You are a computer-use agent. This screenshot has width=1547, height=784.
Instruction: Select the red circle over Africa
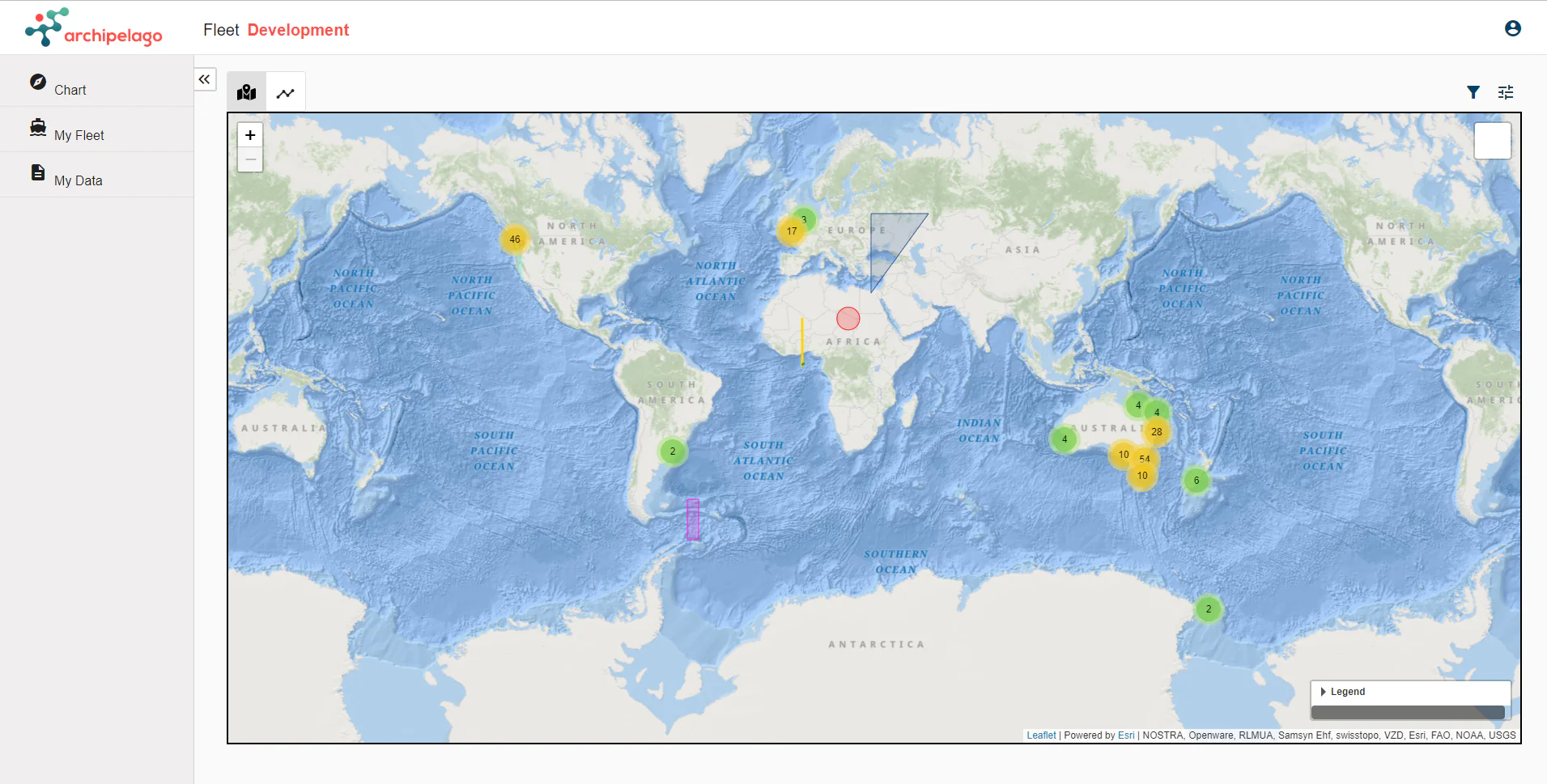pyautogui.click(x=848, y=319)
